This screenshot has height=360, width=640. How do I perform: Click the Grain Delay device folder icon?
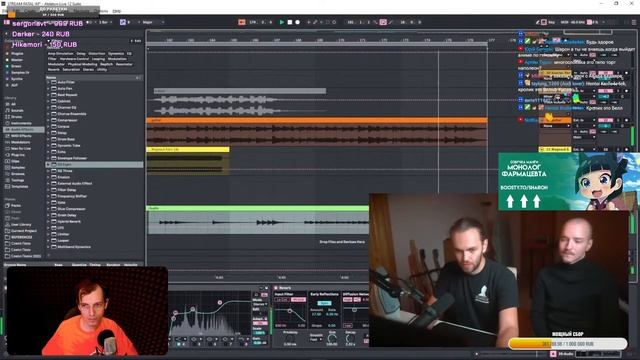click(53, 215)
